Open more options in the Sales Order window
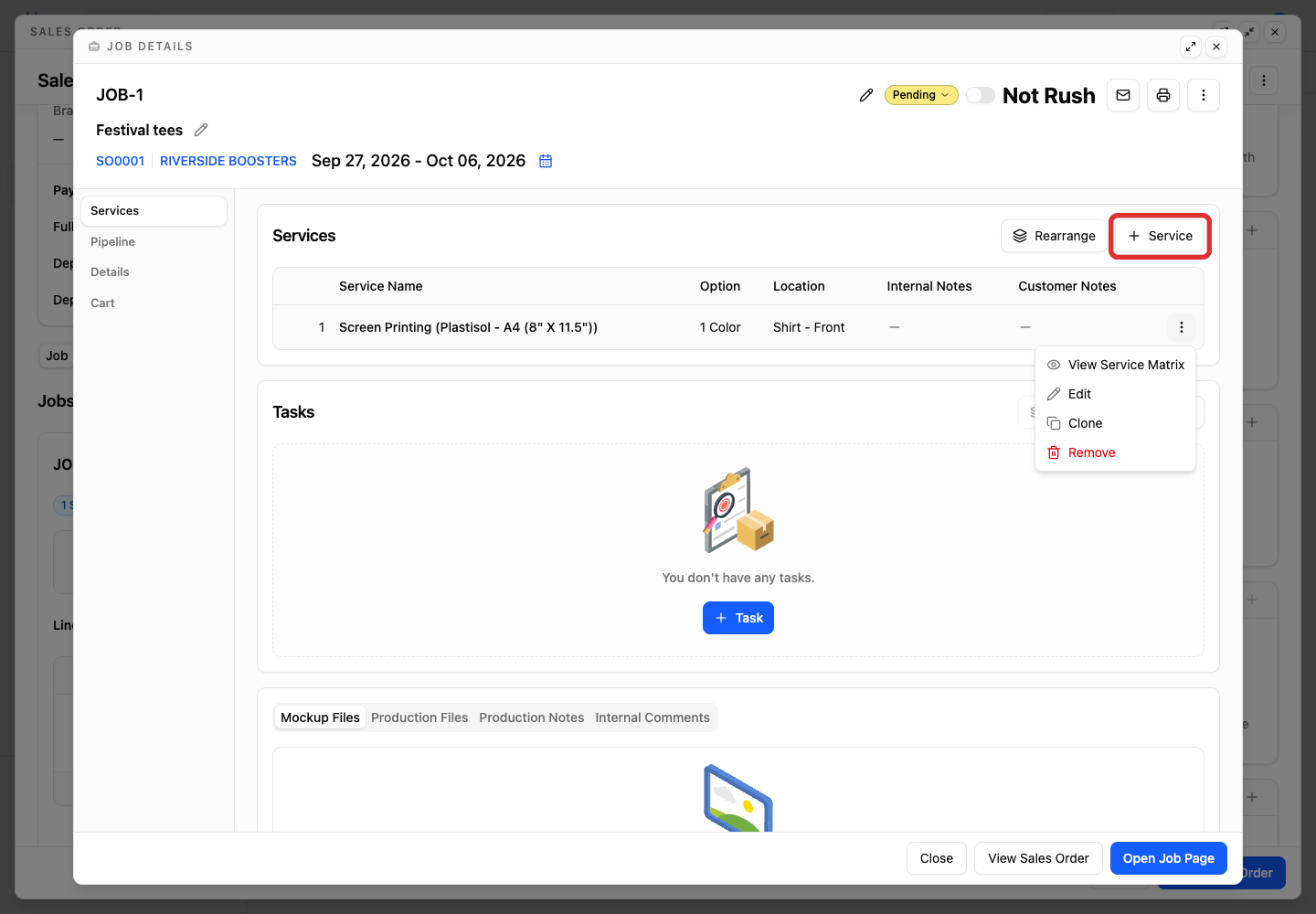 [x=1264, y=80]
